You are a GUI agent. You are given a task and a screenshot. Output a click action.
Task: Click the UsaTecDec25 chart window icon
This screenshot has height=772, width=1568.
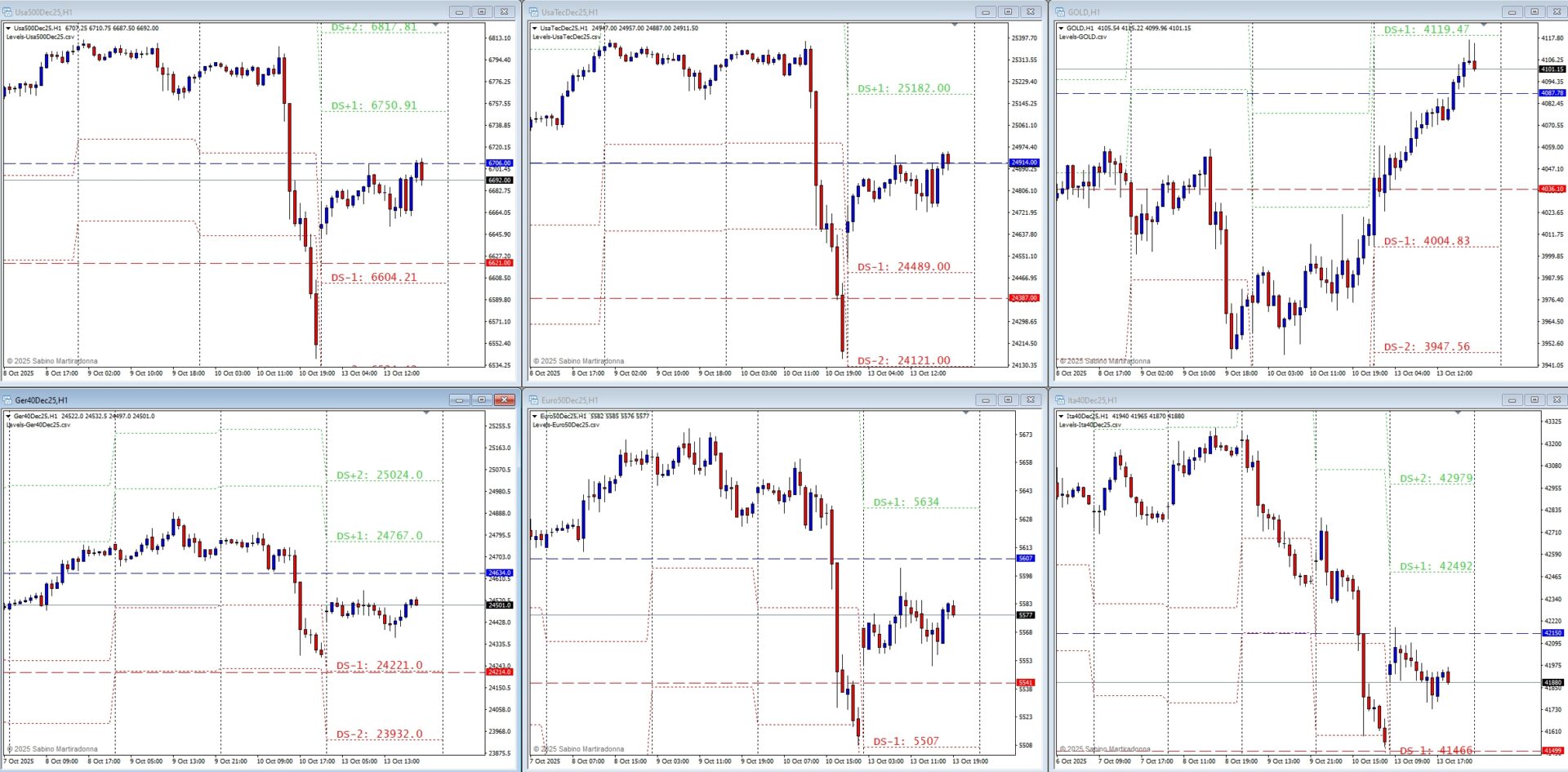[x=534, y=12]
